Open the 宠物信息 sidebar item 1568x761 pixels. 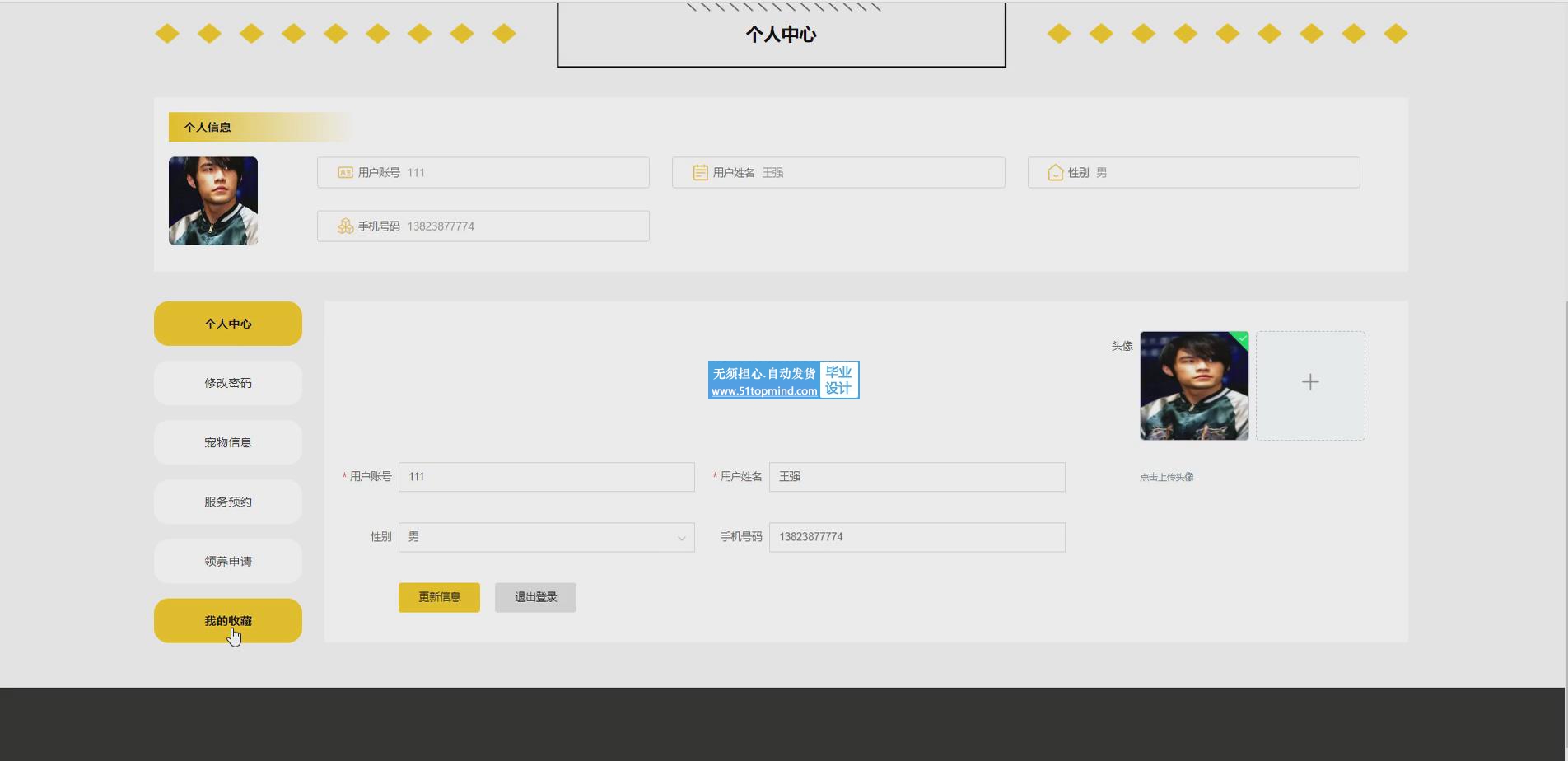[228, 442]
